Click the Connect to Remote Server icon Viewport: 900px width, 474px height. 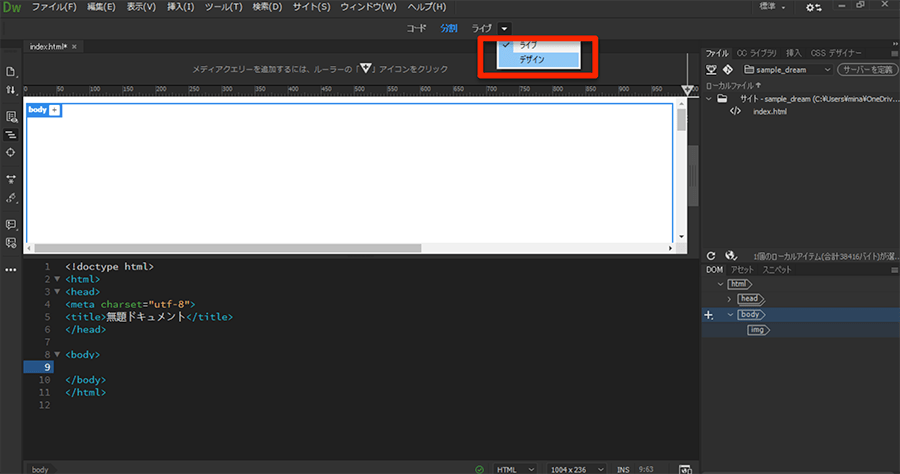711,69
